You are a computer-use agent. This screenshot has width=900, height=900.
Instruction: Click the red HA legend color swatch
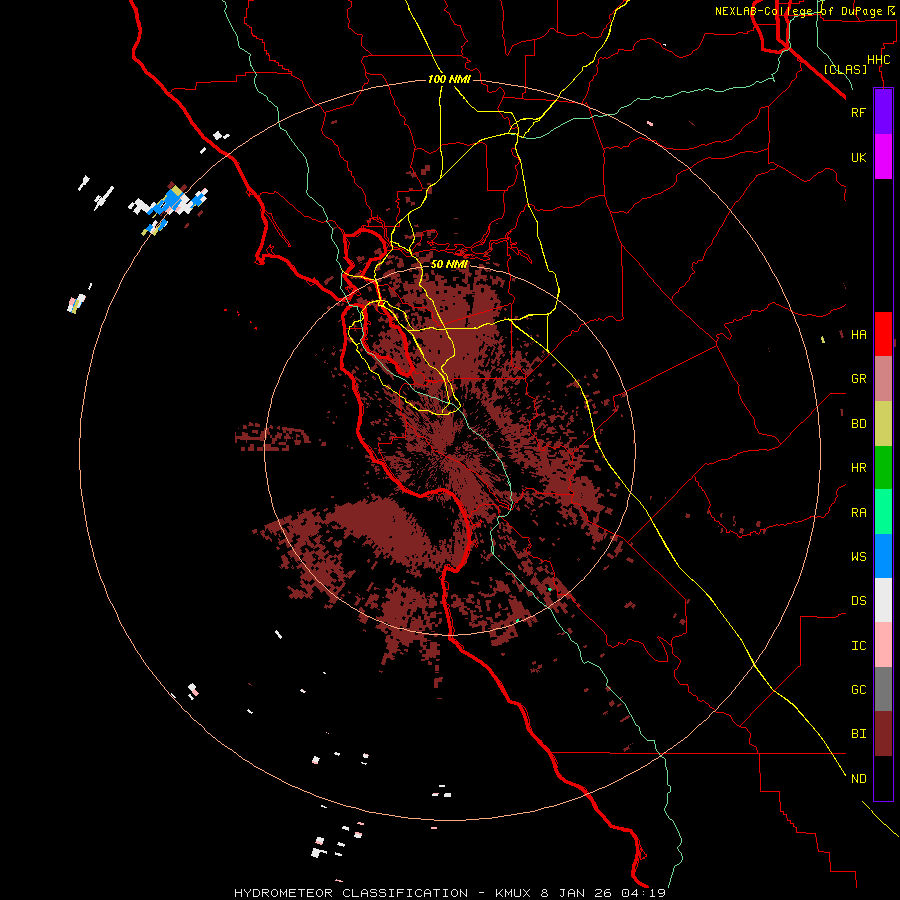point(883,334)
